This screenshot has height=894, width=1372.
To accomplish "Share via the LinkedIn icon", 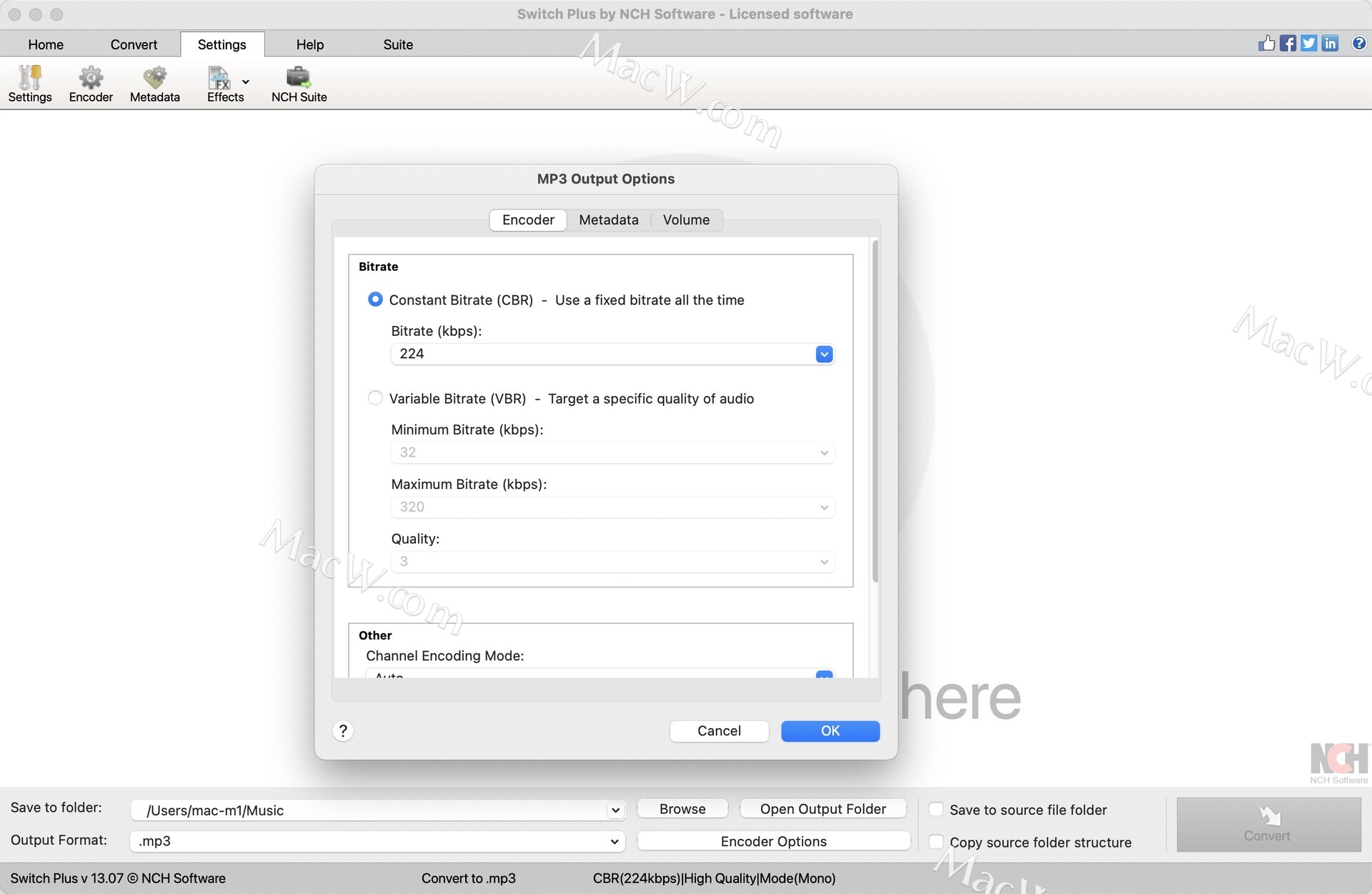I will (x=1330, y=44).
